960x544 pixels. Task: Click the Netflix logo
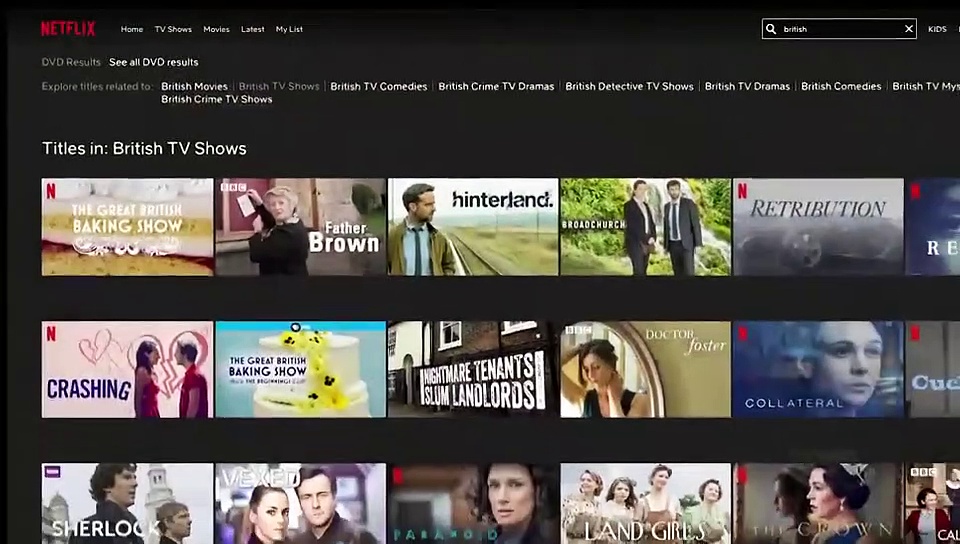tap(67, 29)
